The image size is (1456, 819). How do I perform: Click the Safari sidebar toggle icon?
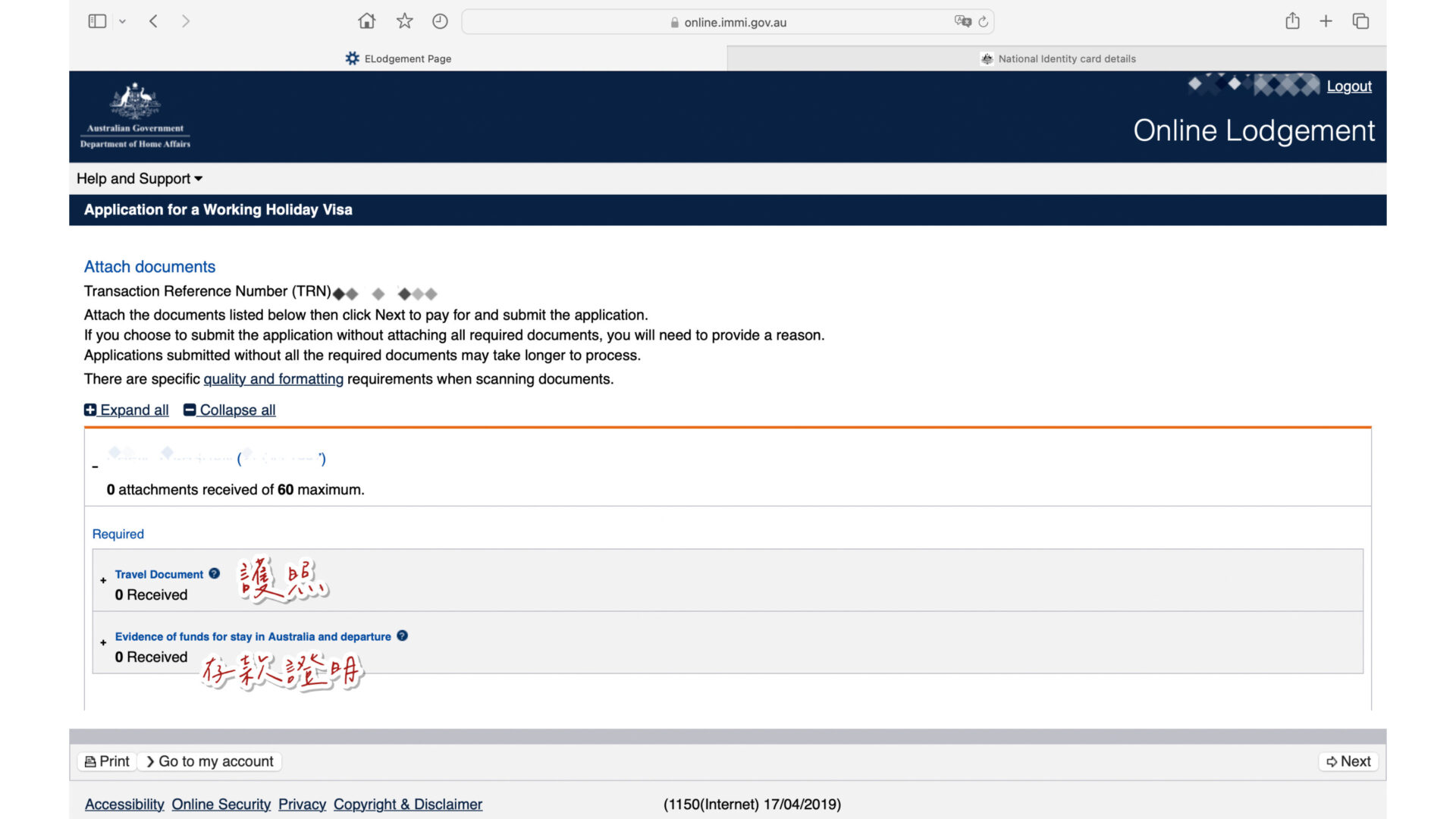[x=97, y=21]
